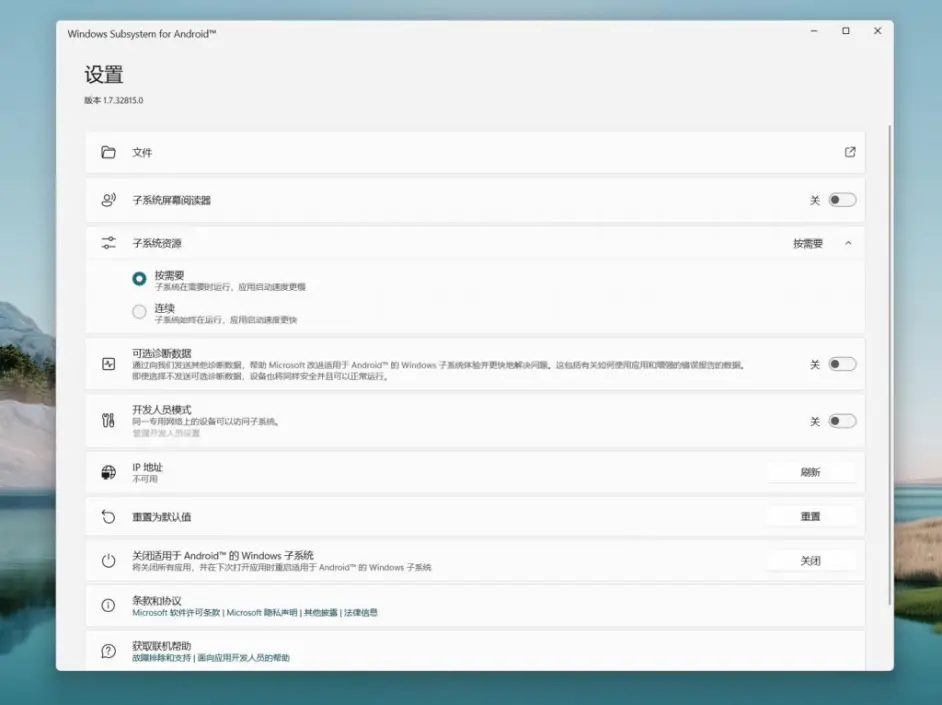Click the power icon for shutting down the subsystem

110,560
